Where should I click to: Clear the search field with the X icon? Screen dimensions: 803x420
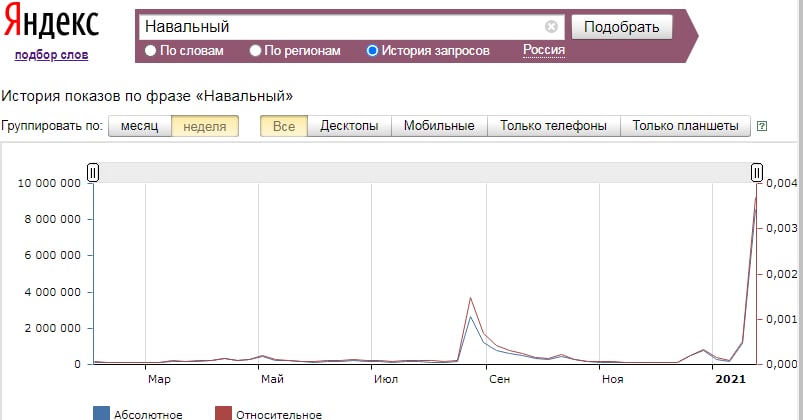pos(551,27)
